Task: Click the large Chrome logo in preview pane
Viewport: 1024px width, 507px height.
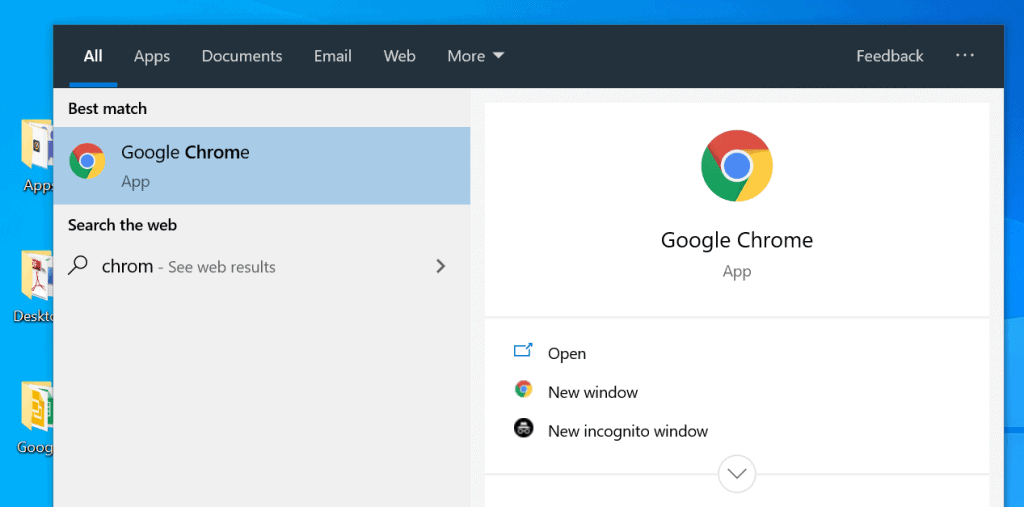Action: coord(737,165)
